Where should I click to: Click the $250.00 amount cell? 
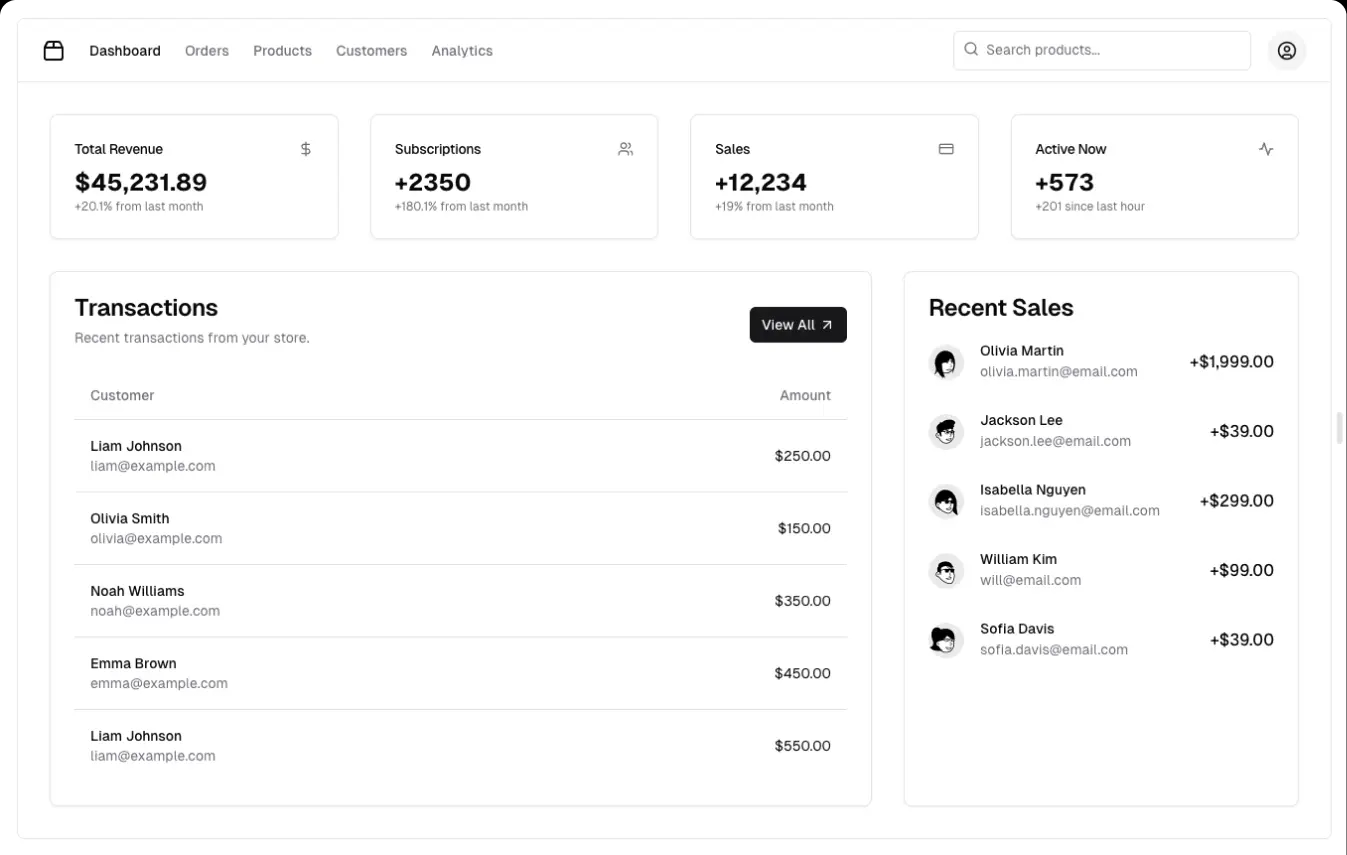(802, 456)
